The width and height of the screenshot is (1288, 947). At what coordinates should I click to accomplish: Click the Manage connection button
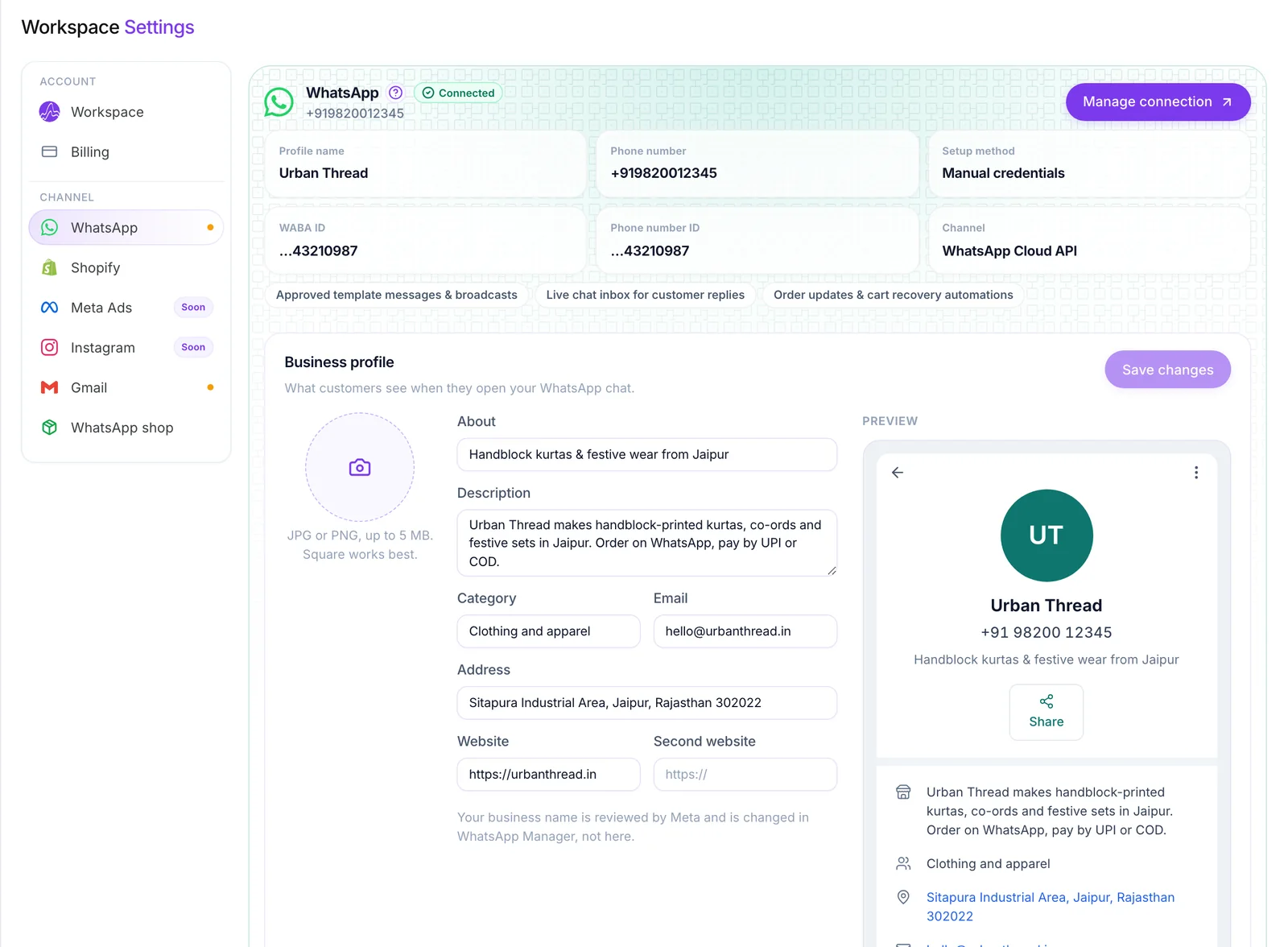point(1158,102)
